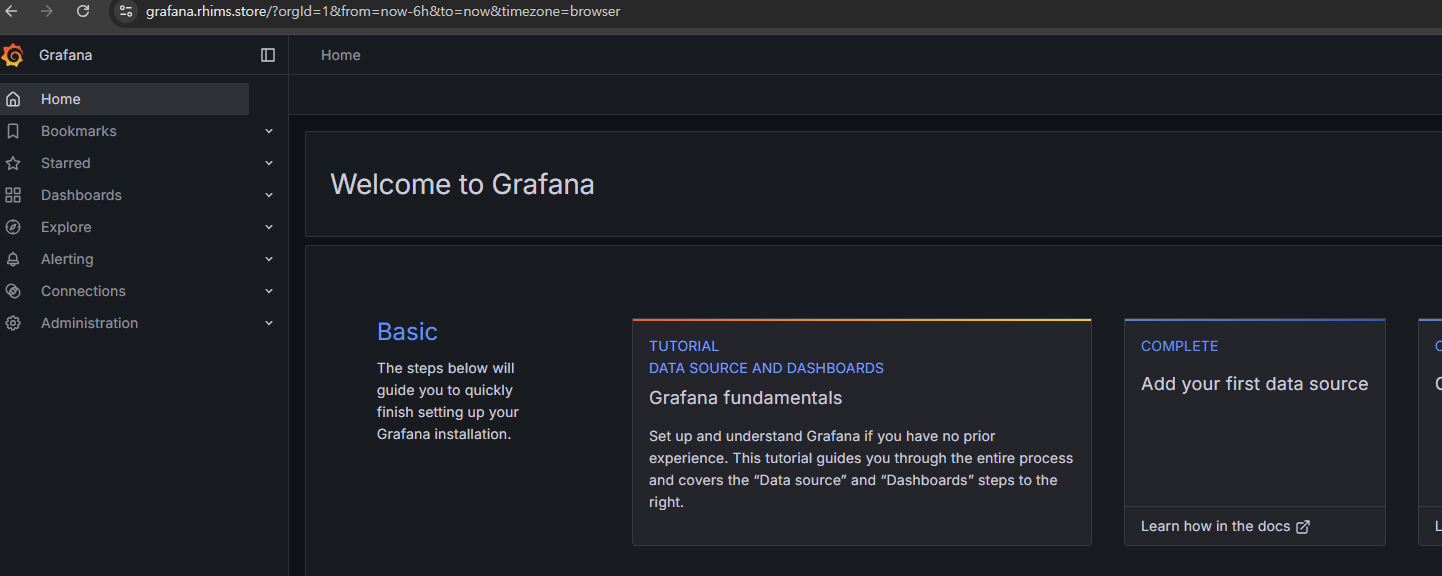
Task: Open Starred in the sidebar menu
Action: coord(65,163)
